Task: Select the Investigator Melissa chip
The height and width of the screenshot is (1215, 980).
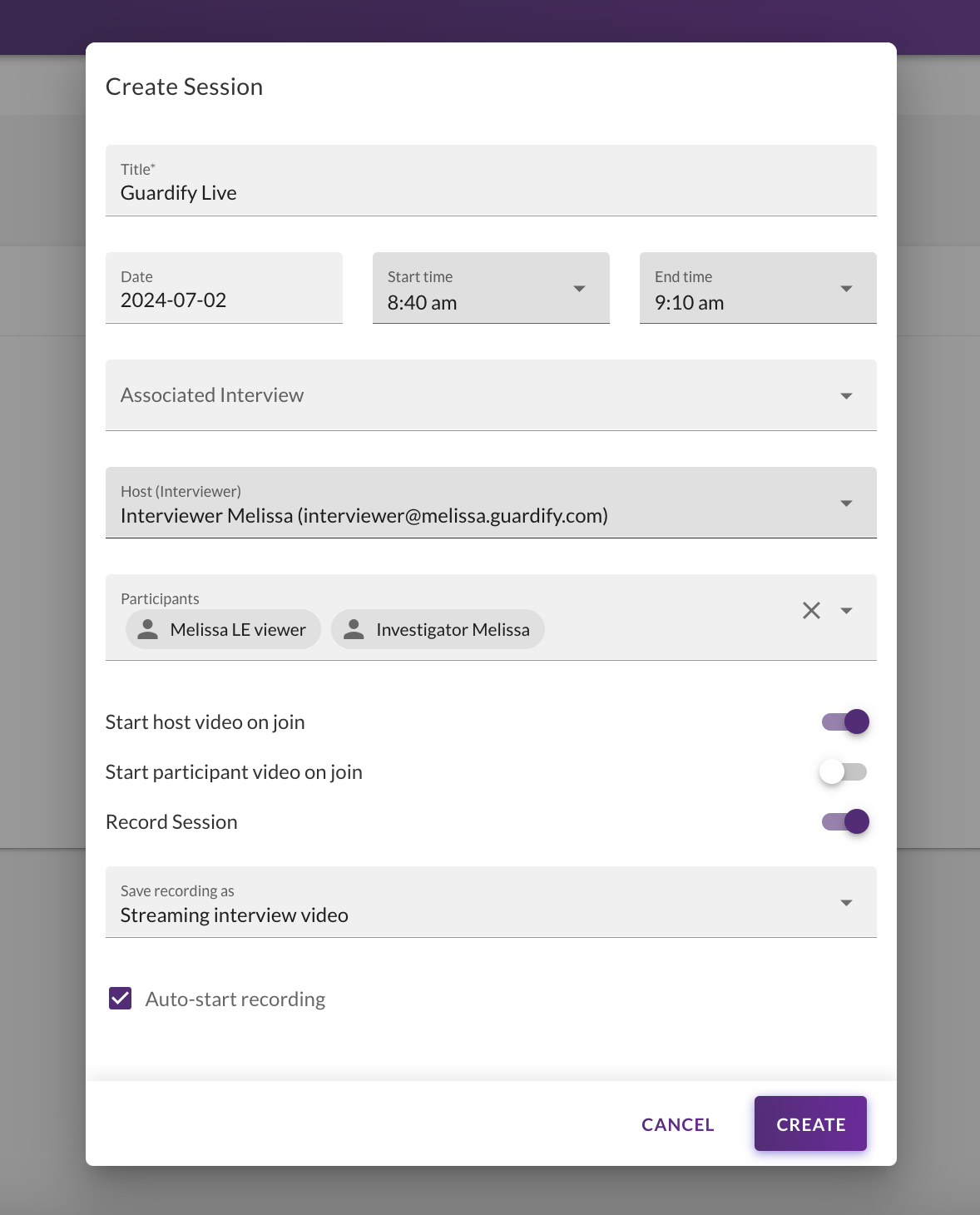Action: 438,629
